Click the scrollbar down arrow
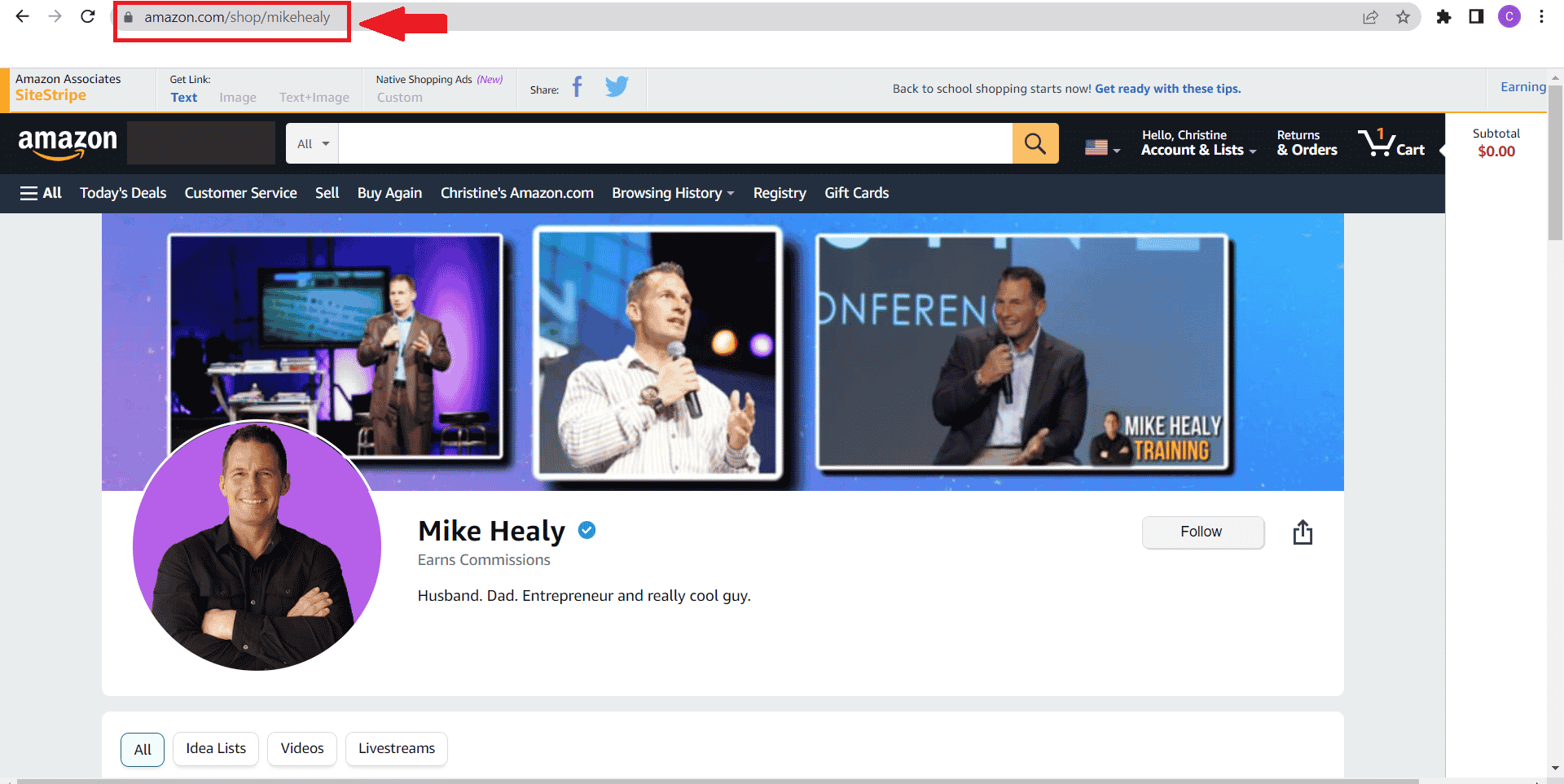The width and height of the screenshot is (1564, 784). 1555,768
